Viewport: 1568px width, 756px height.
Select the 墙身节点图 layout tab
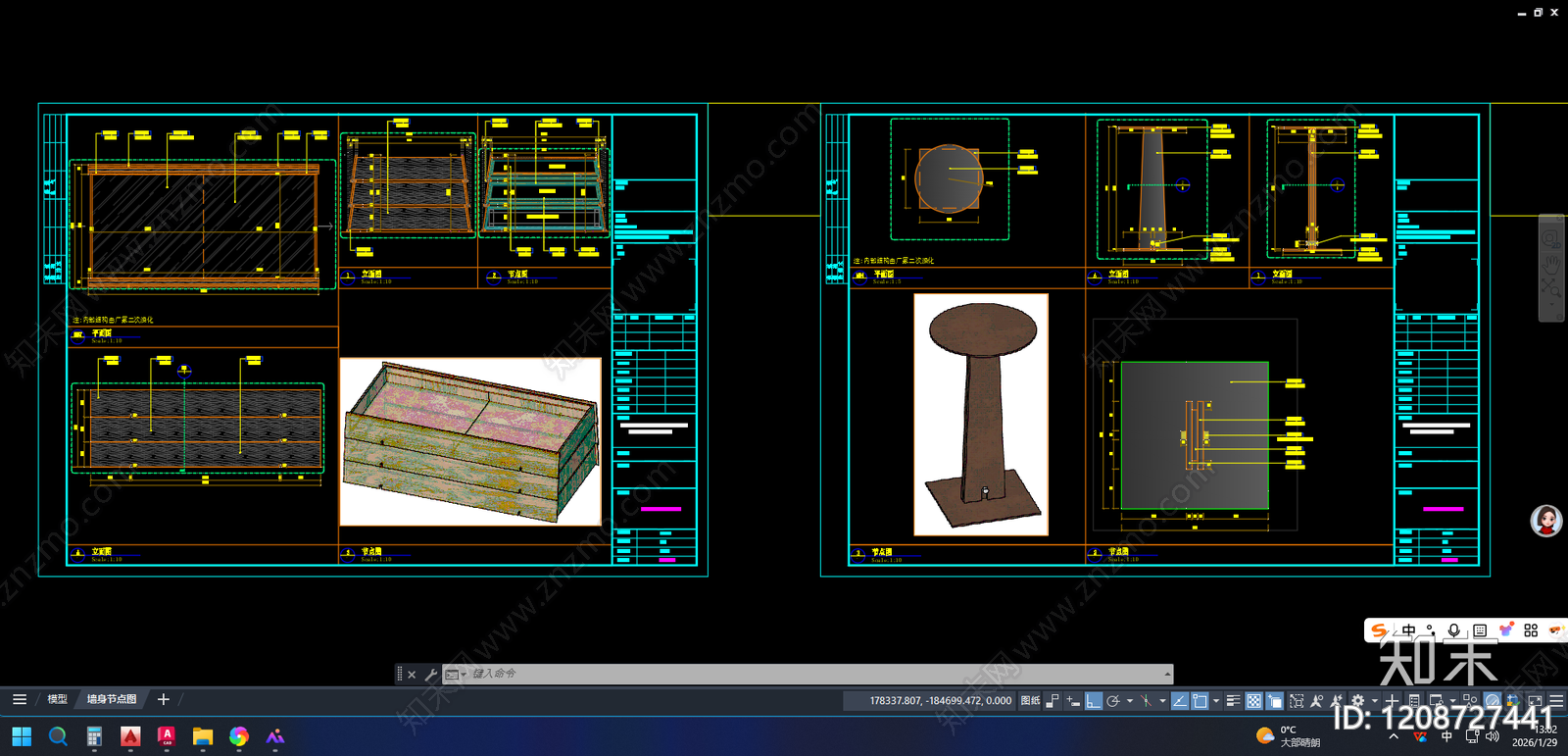(112, 699)
